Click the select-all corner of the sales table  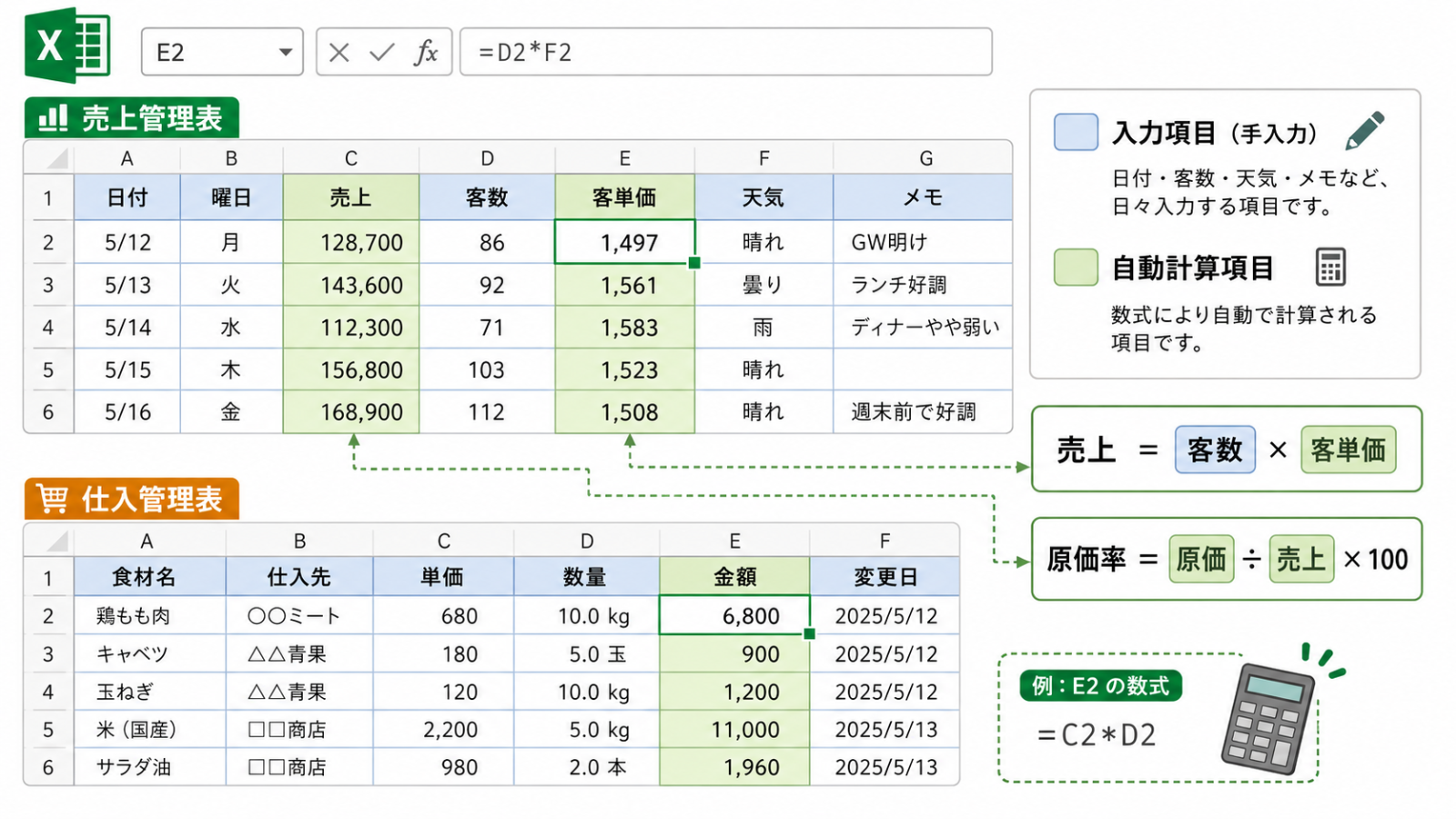tap(48, 158)
